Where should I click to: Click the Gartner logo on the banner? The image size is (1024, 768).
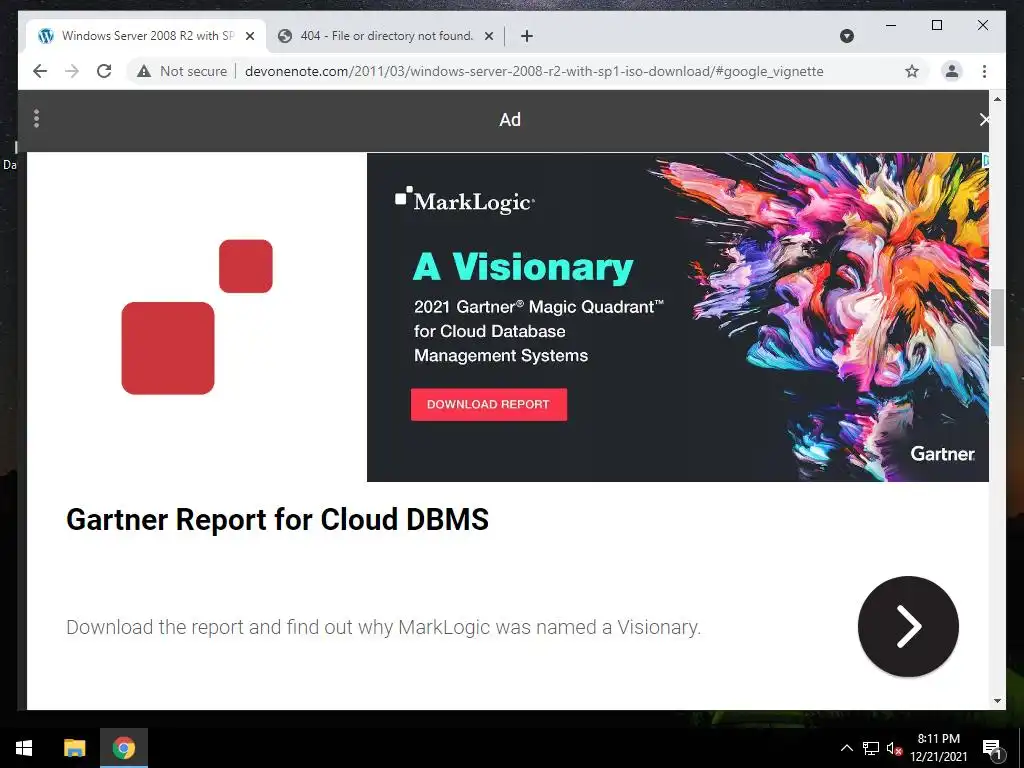click(942, 454)
